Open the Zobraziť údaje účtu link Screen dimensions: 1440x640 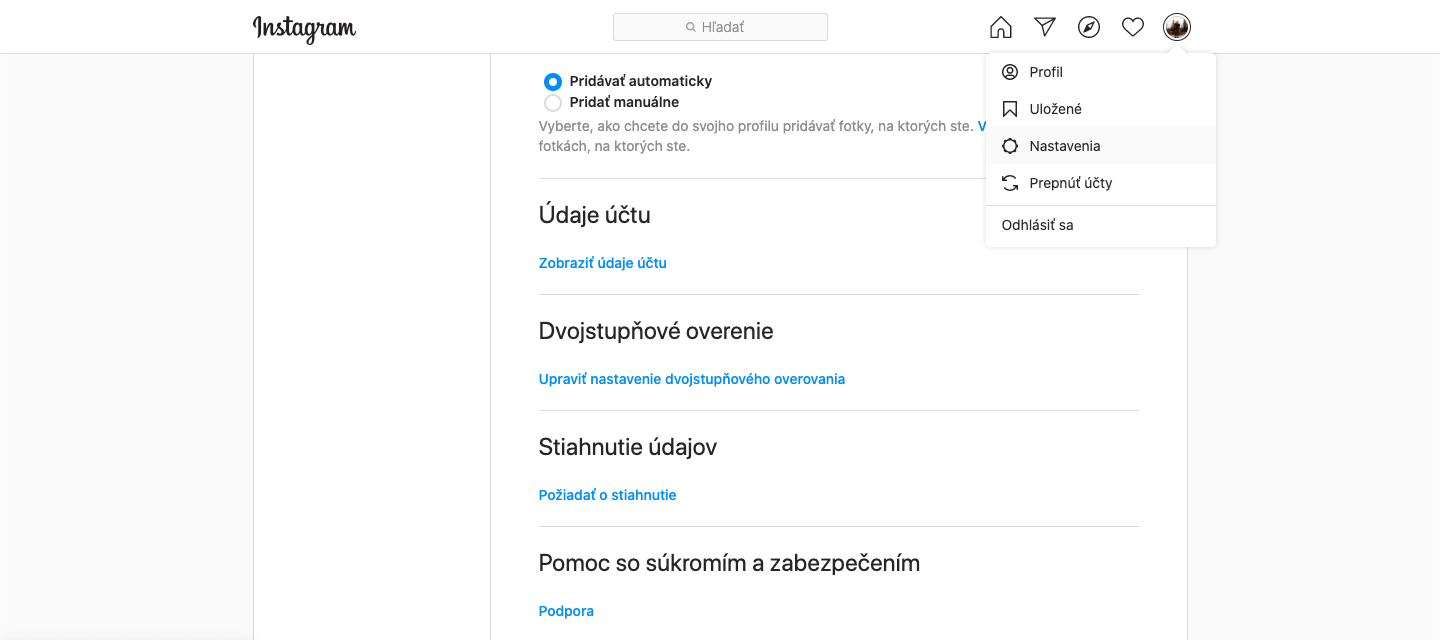pos(603,263)
